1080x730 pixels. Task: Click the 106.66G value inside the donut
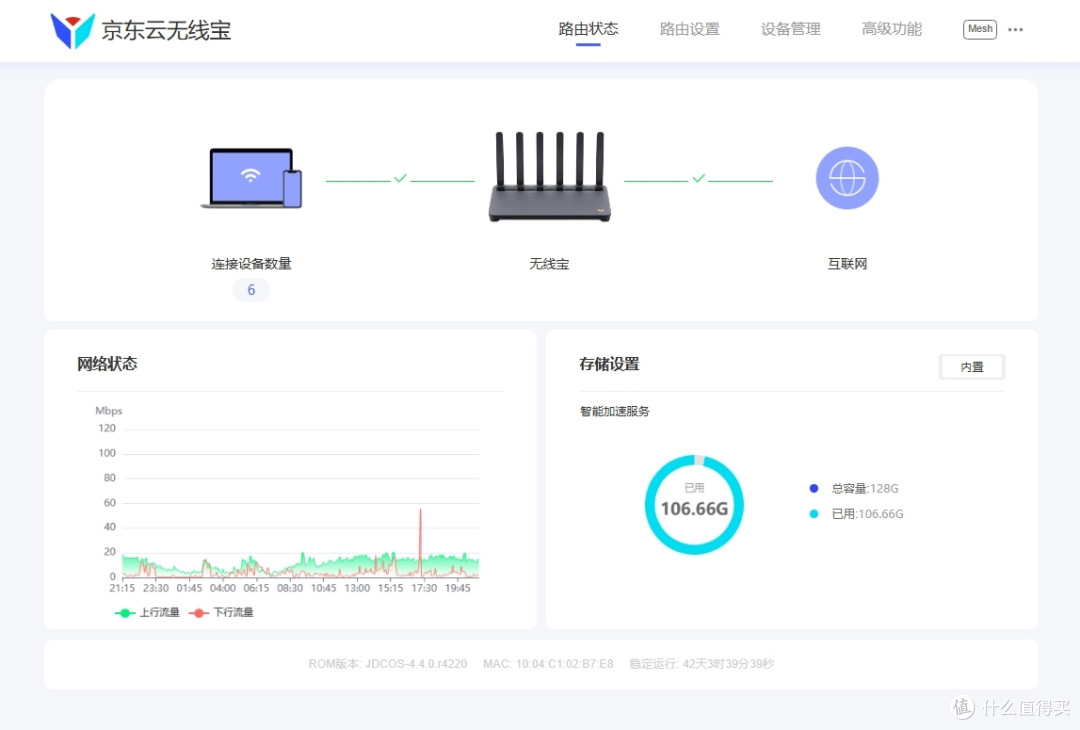pyautogui.click(x=694, y=509)
